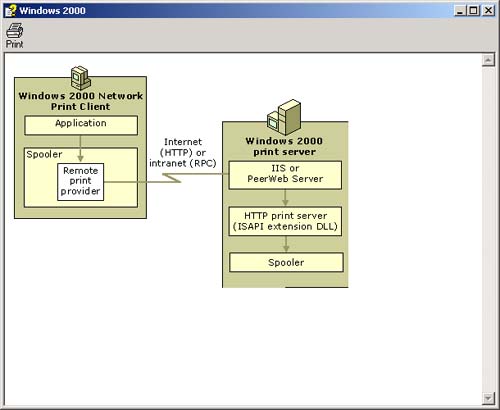
Task: Minimize the Windows 2000 window
Action: (x=460, y=11)
